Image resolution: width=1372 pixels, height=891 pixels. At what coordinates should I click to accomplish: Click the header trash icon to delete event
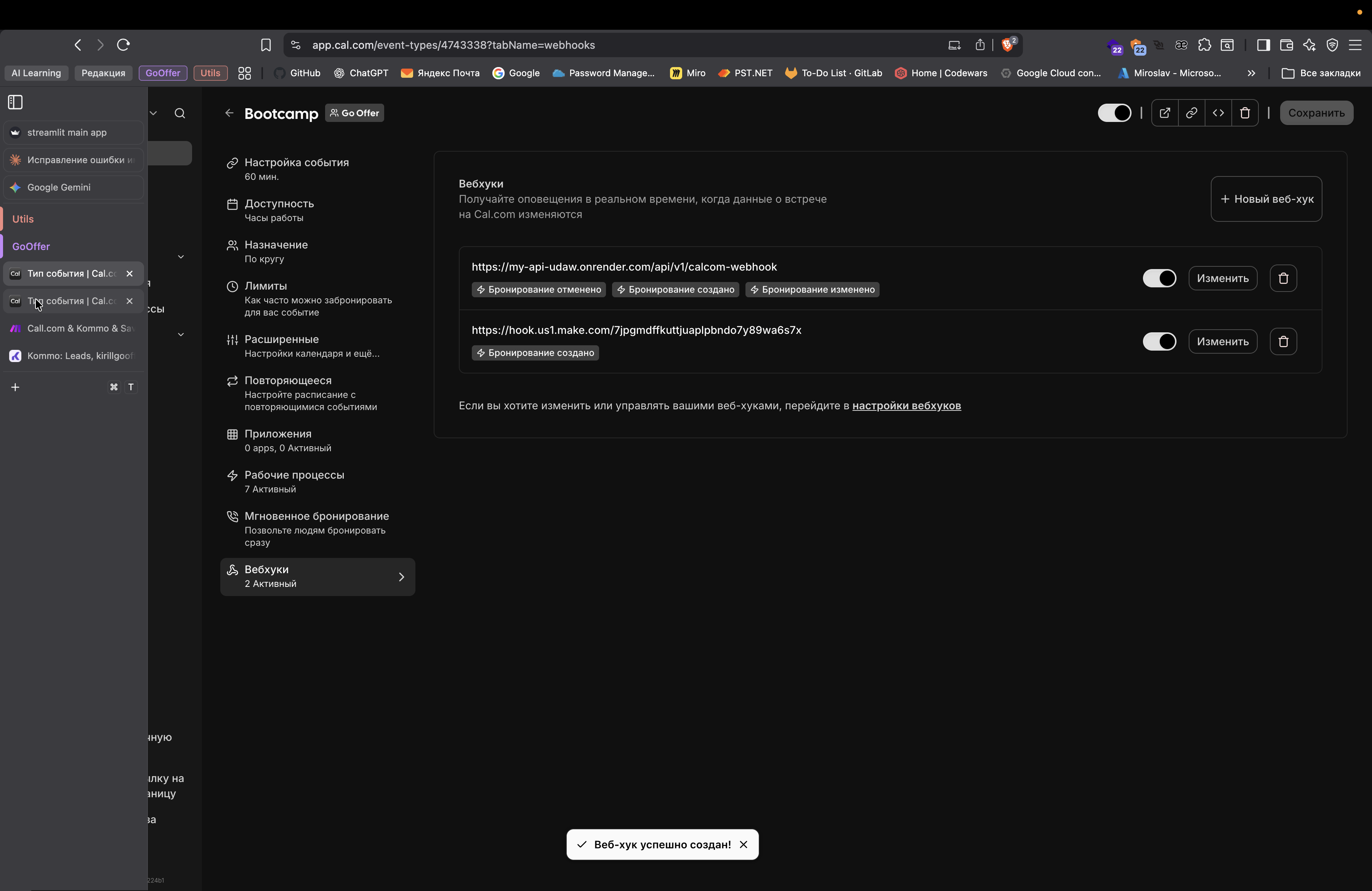pyautogui.click(x=1245, y=113)
